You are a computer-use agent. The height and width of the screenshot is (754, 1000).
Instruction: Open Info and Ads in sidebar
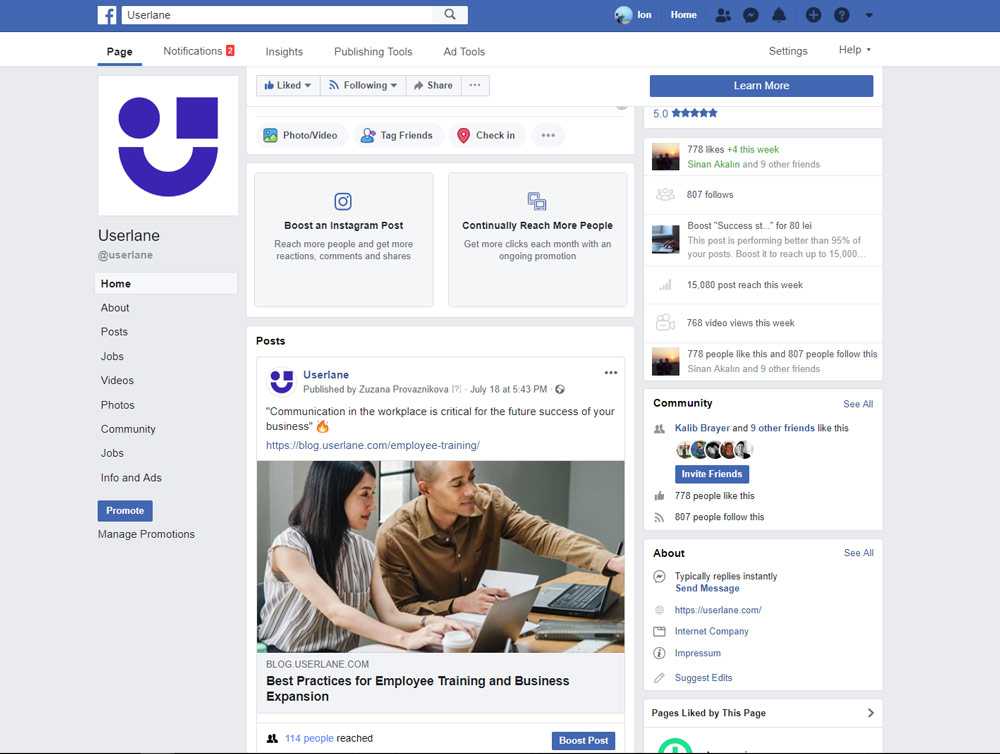pyautogui.click(x=131, y=478)
